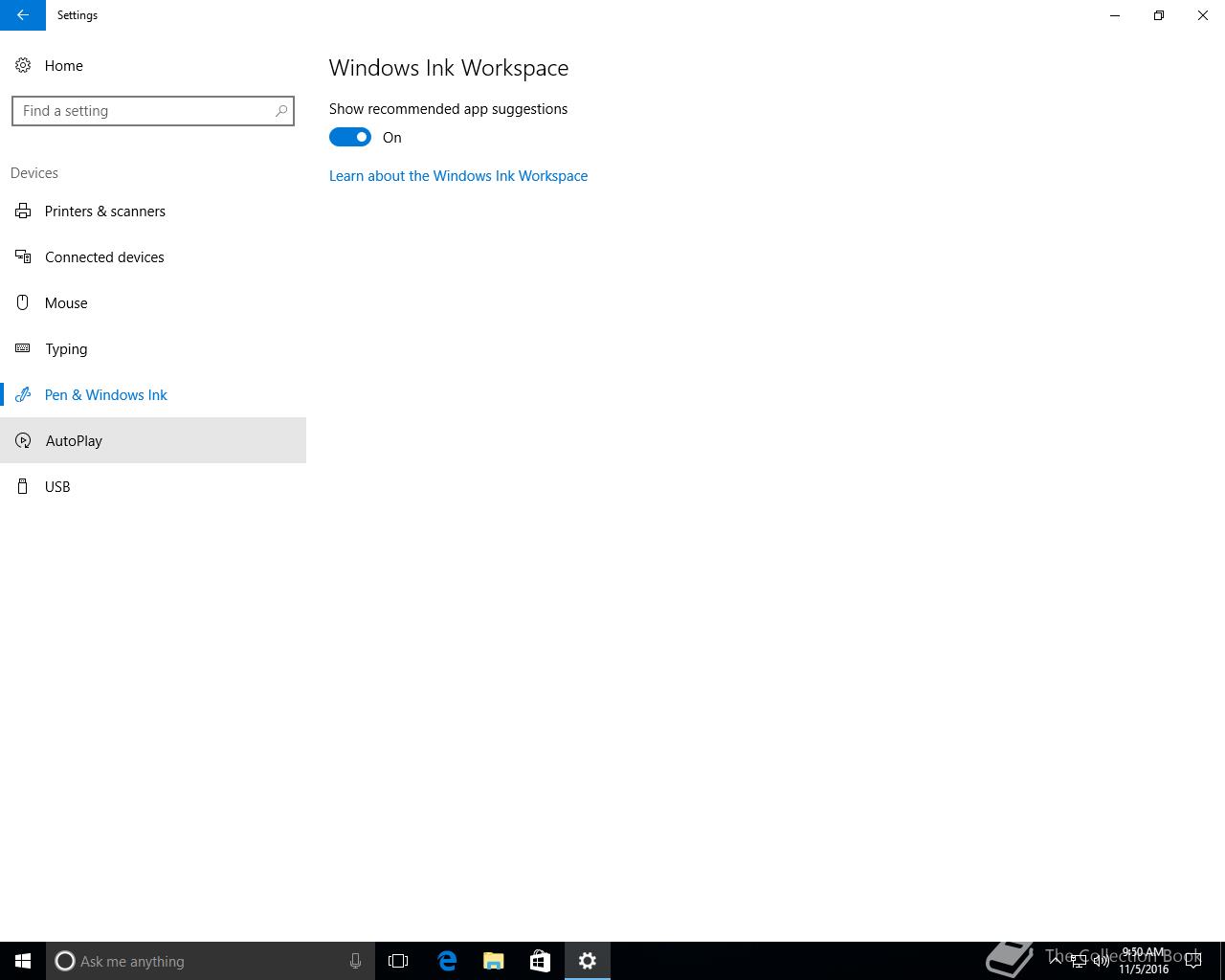This screenshot has width=1225, height=980.
Task: Open the Action Center notification icon
Action: (x=1193, y=961)
